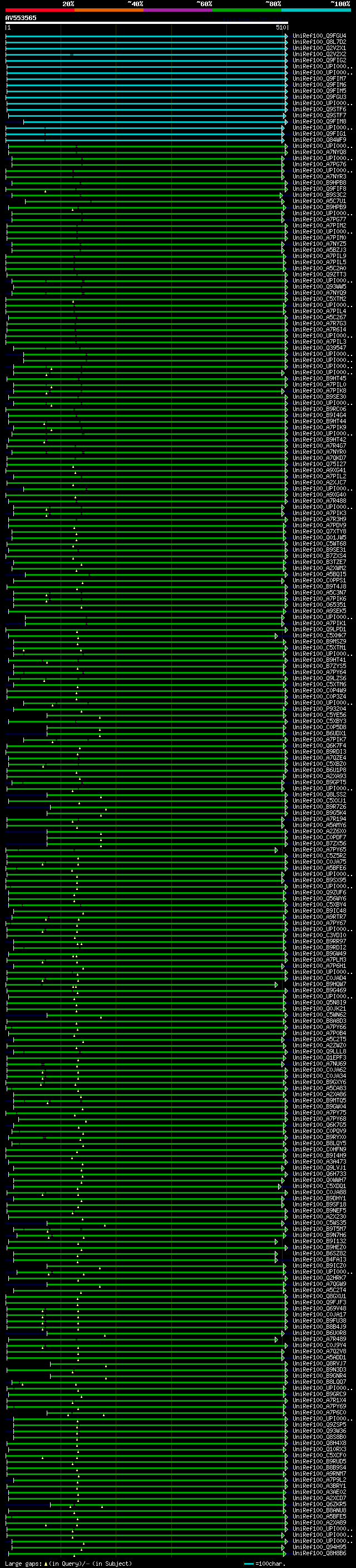This screenshot has width=356, height=1568.
Task: Click the UniRef100_A2XA93 row label
Action: click(319, 776)
